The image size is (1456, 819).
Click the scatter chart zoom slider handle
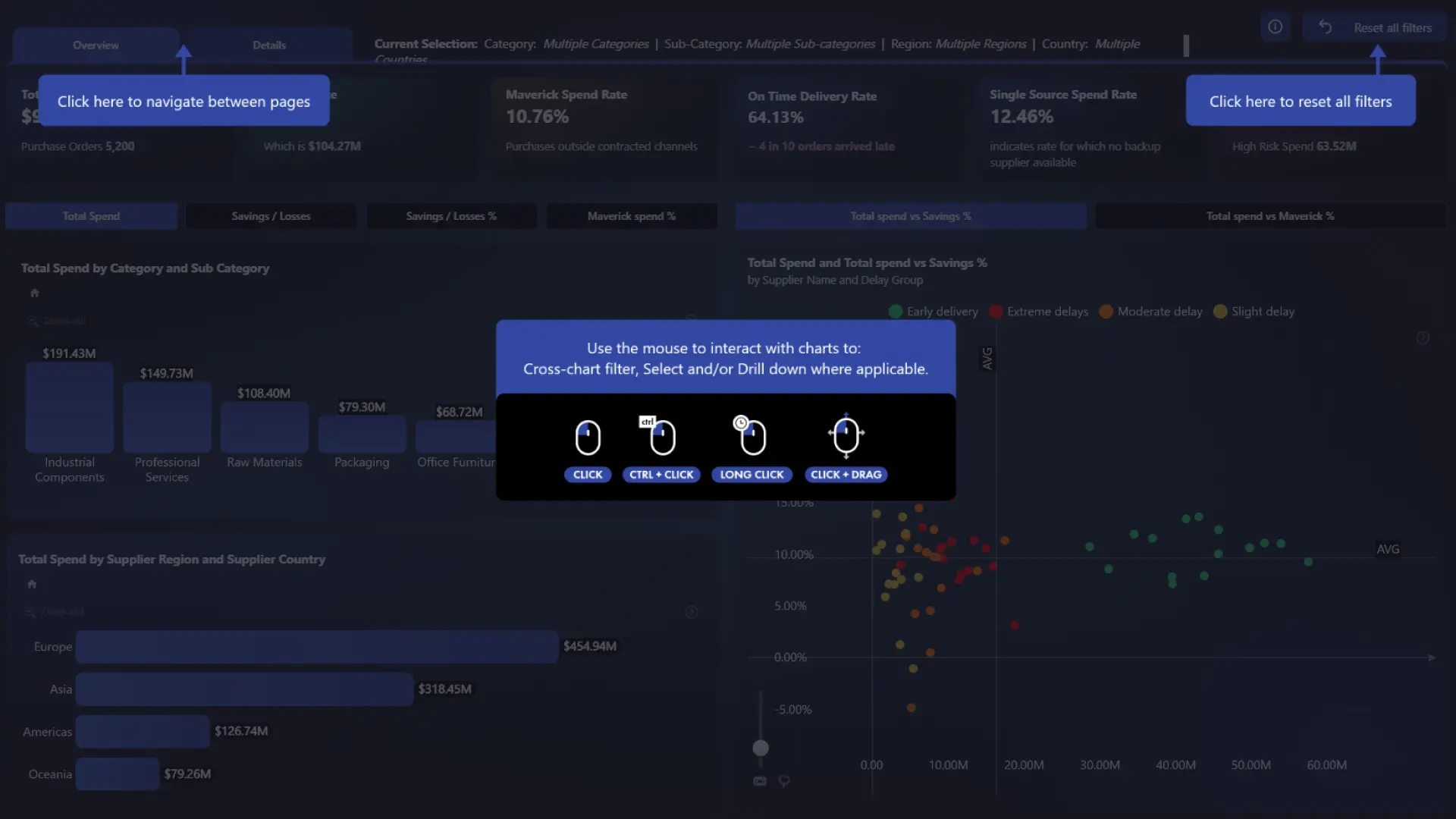point(761,748)
